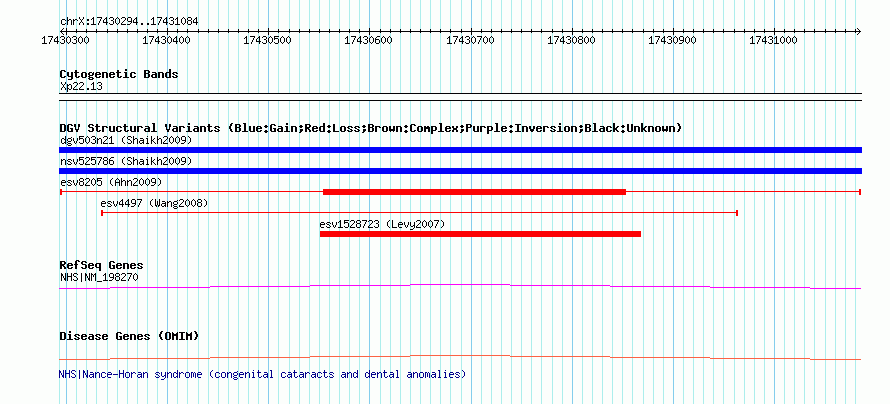Viewport: 890px width, 404px height.
Task: Select the DGV Structural Variants track heading
Action: coord(370,128)
